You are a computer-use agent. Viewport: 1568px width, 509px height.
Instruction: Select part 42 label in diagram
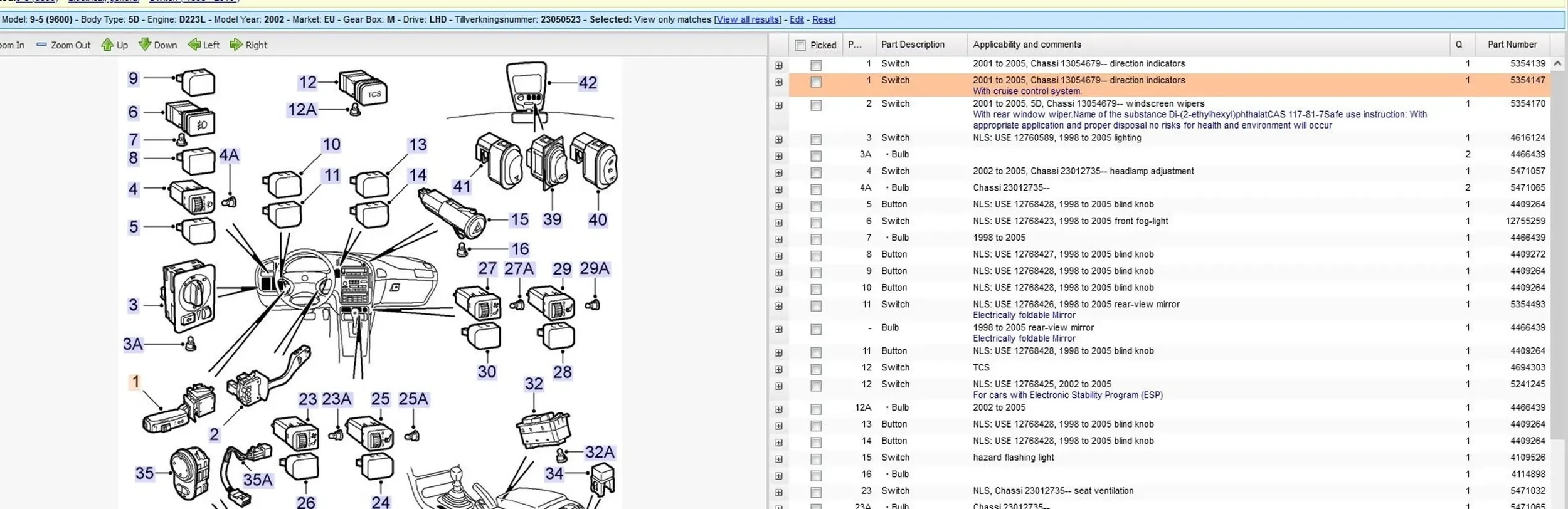588,83
